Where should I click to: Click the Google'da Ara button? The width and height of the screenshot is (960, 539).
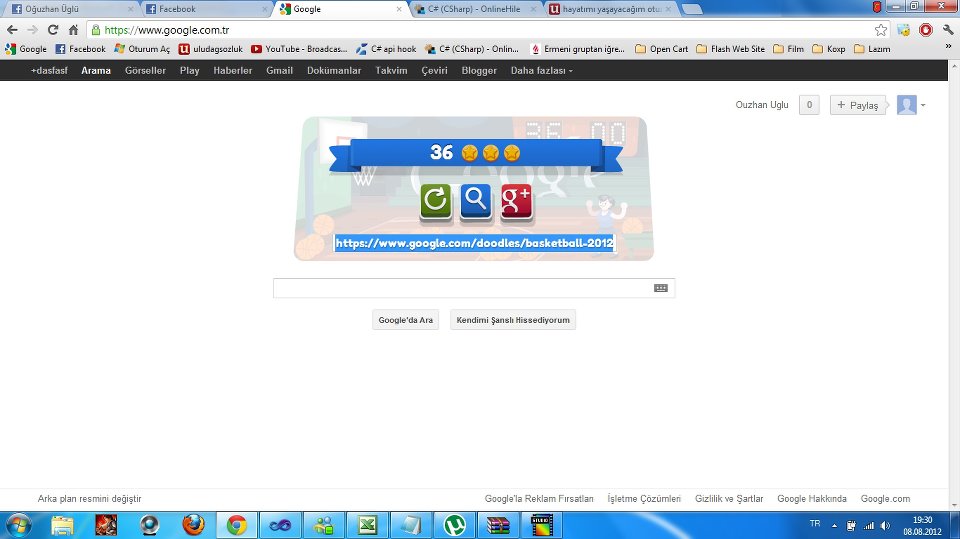coord(405,320)
